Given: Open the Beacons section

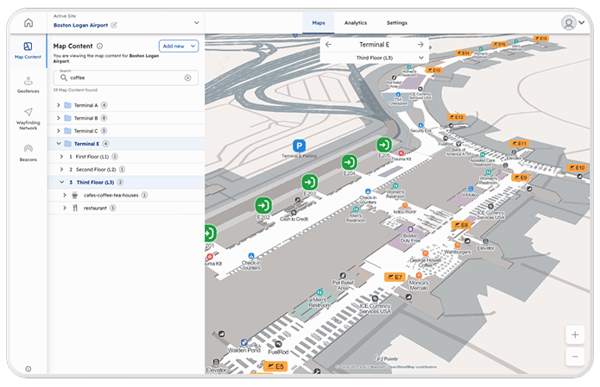Looking at the screenshot, I should coord(28,153).
